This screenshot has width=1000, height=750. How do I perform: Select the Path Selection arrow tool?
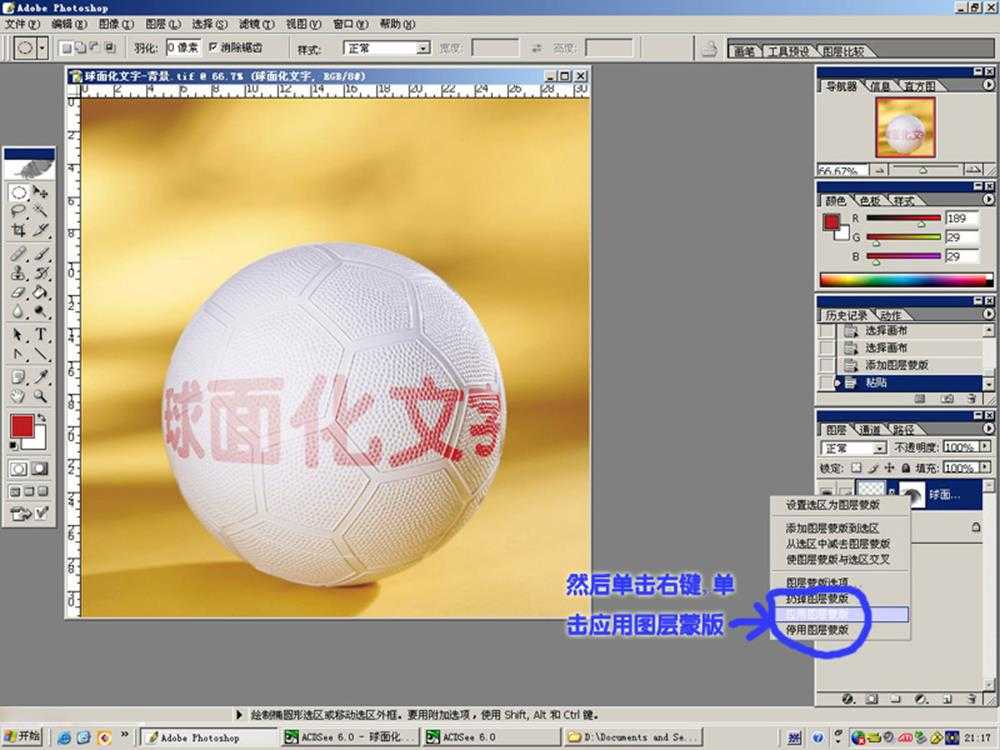coord(18,334)
